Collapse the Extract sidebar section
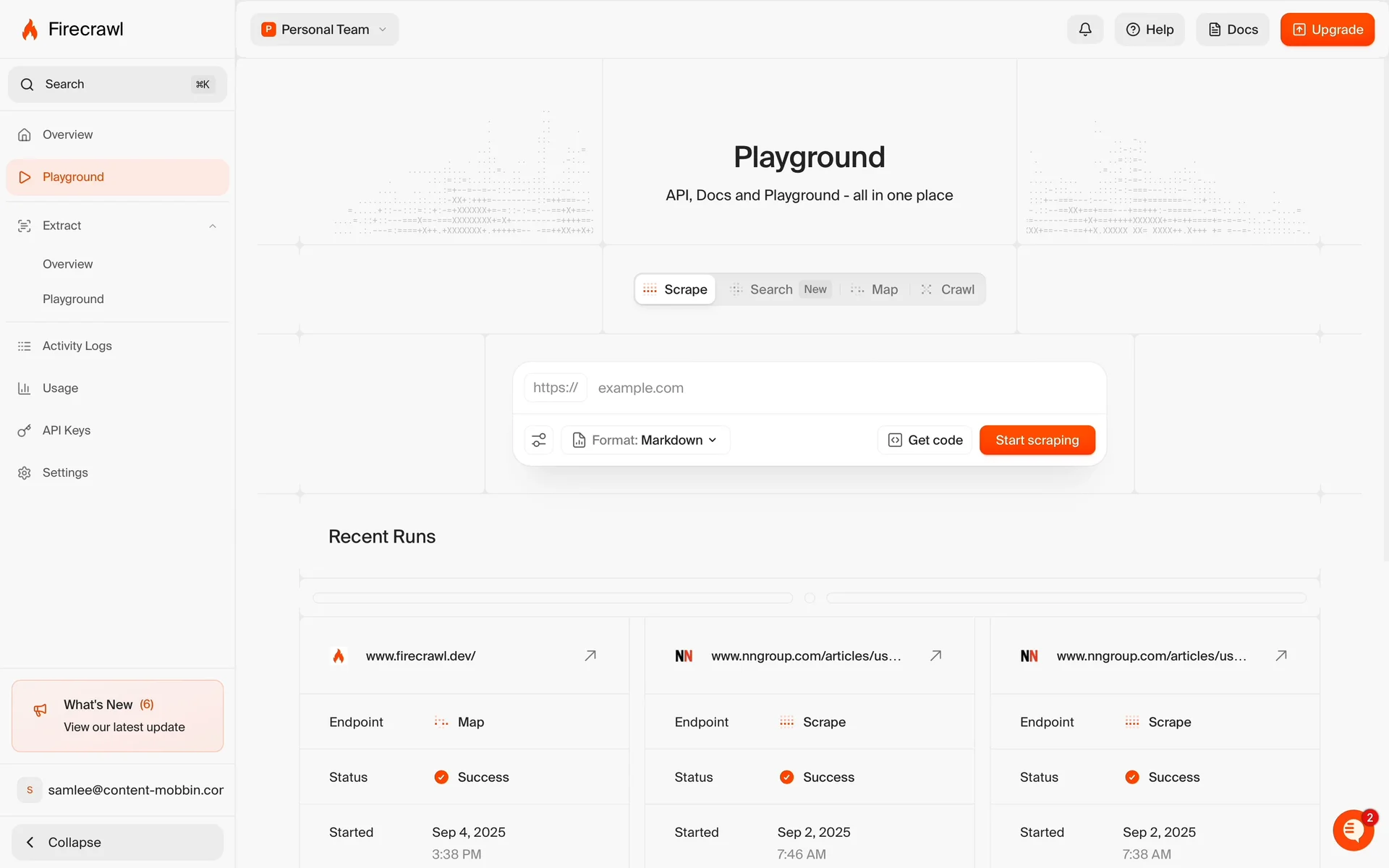Image resolution: width=1389 pixels, height=868 pixels. click(213, 226)
